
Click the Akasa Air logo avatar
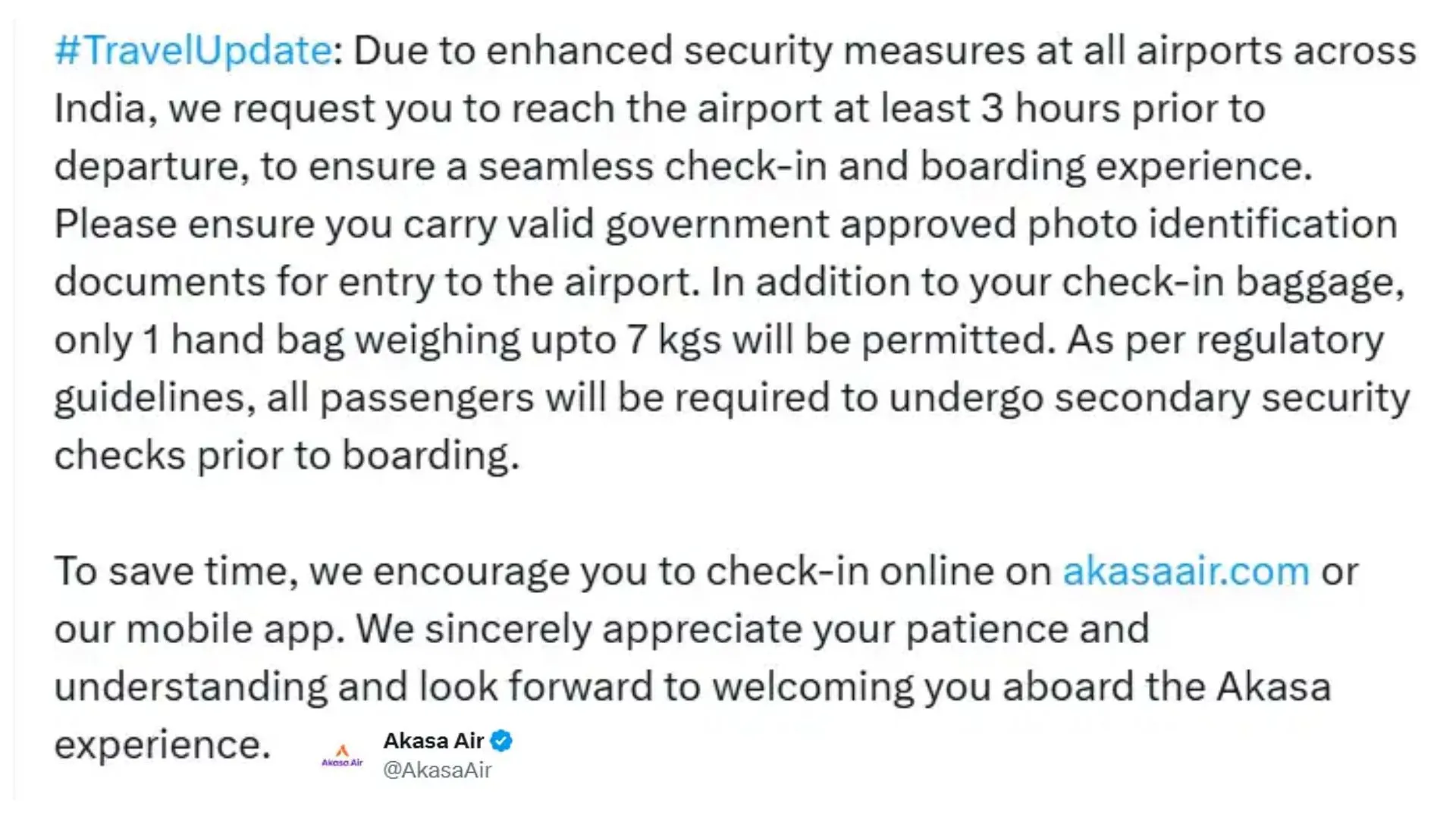[x=342, y=755]
